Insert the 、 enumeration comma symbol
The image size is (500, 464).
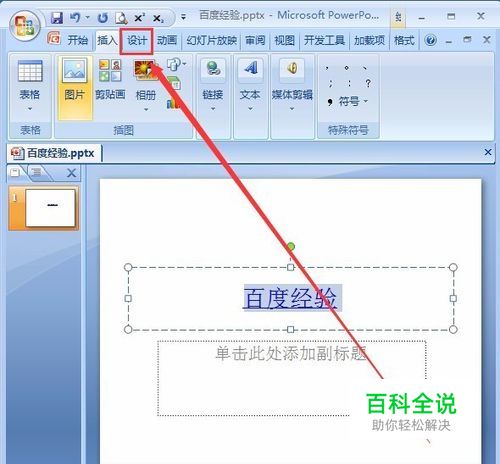click(x=365, y=68)
